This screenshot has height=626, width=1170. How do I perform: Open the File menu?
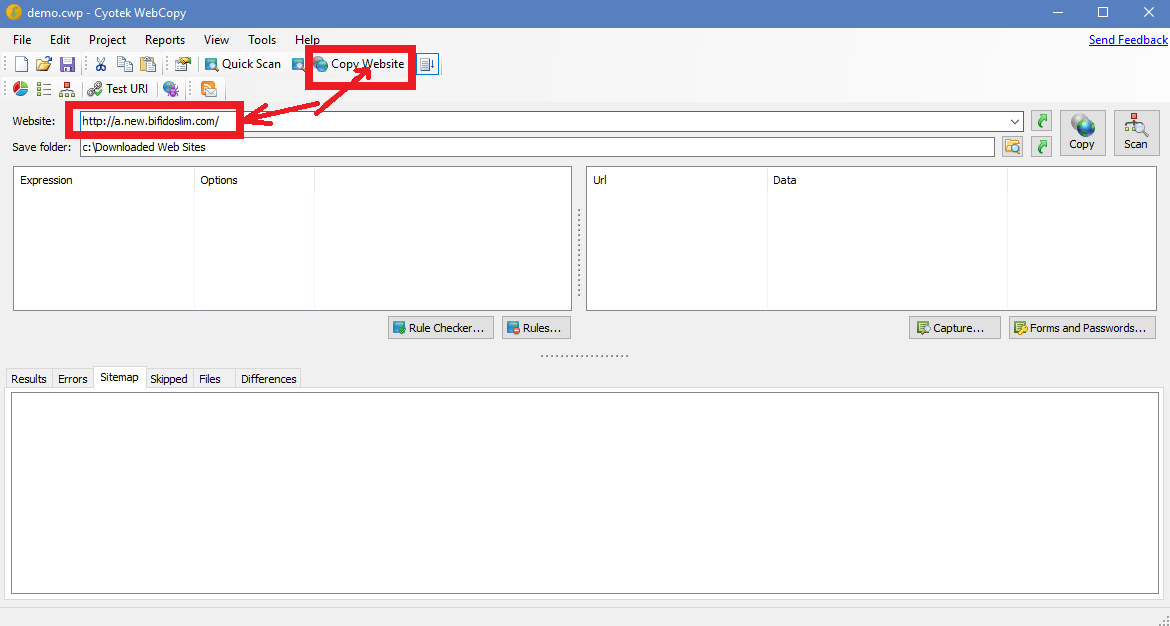coord(22,40)
